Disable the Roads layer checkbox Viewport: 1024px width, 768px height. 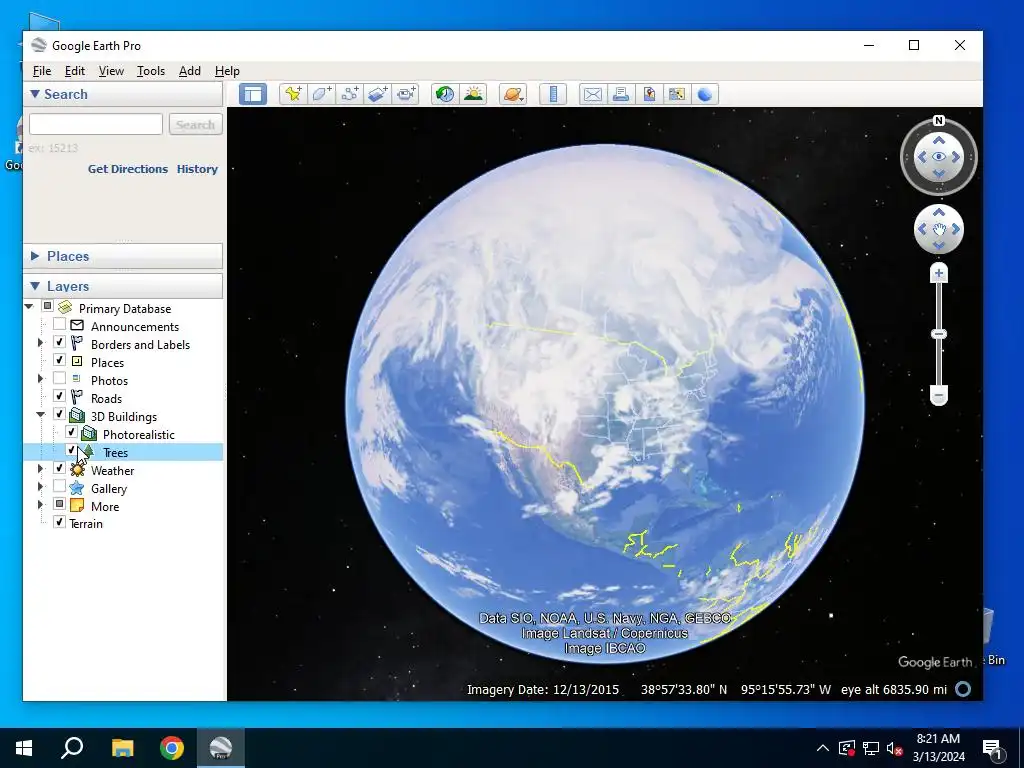(x=59, y=396)
